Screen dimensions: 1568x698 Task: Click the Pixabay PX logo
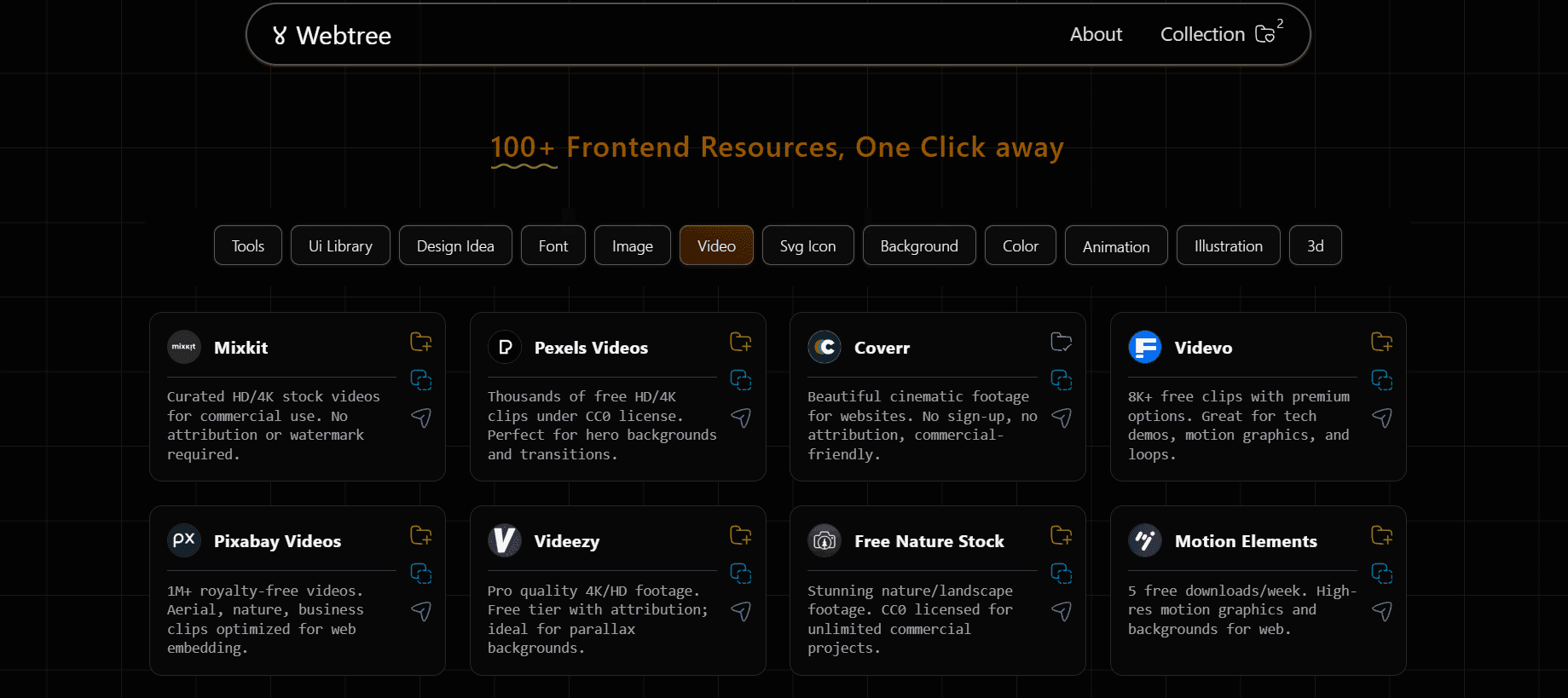(x=184, y=540)
